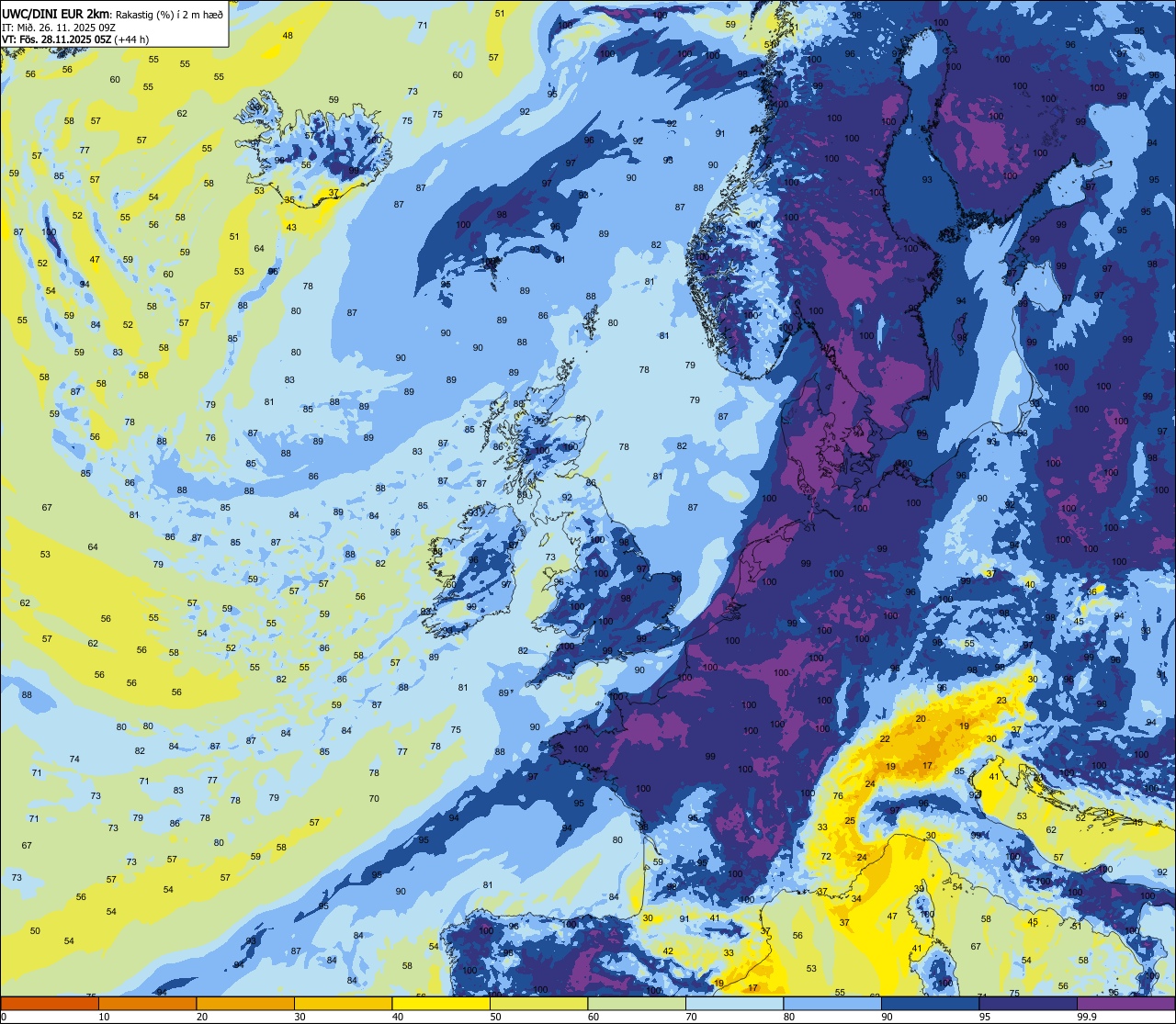This screenshot has width=1176, height=1024.
Task: Select the indigo 95–99.9 legend swatch
Action: (1028, 1003)
